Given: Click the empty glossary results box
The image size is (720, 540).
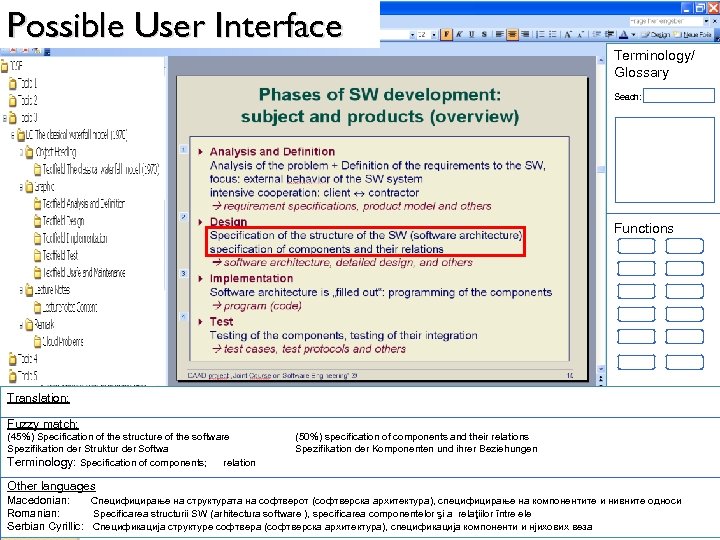Looking at the screenshot, I should pos(664,160).
